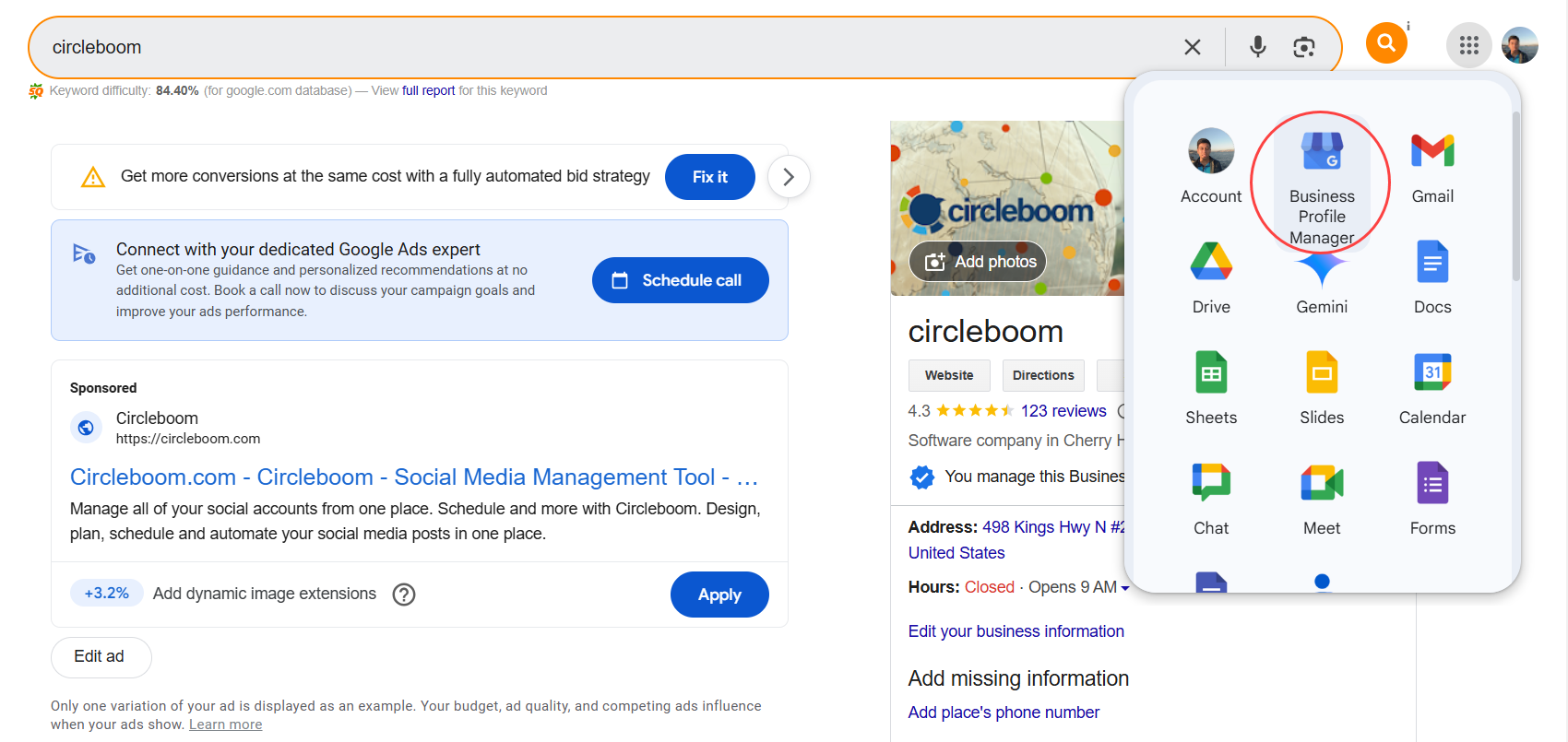Viewport: 1568px width, 742px height.
Task: Open Google Drive app
Action: point(1210,278)
